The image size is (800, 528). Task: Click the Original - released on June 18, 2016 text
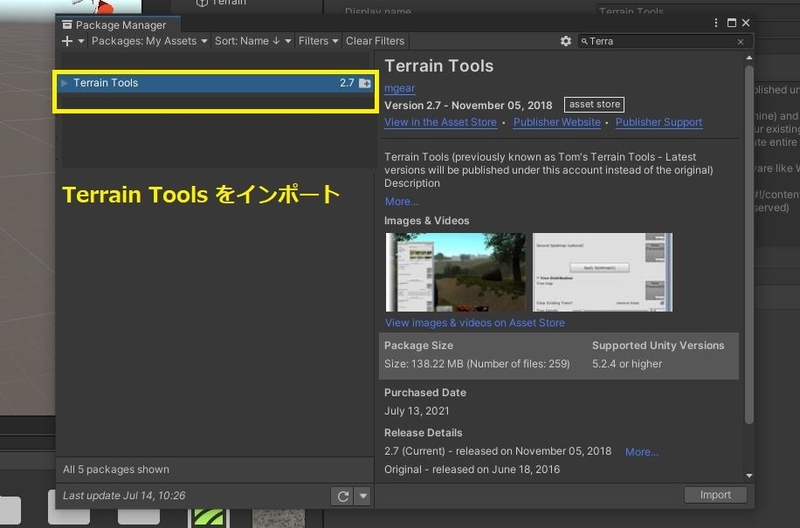pos(472,469)
